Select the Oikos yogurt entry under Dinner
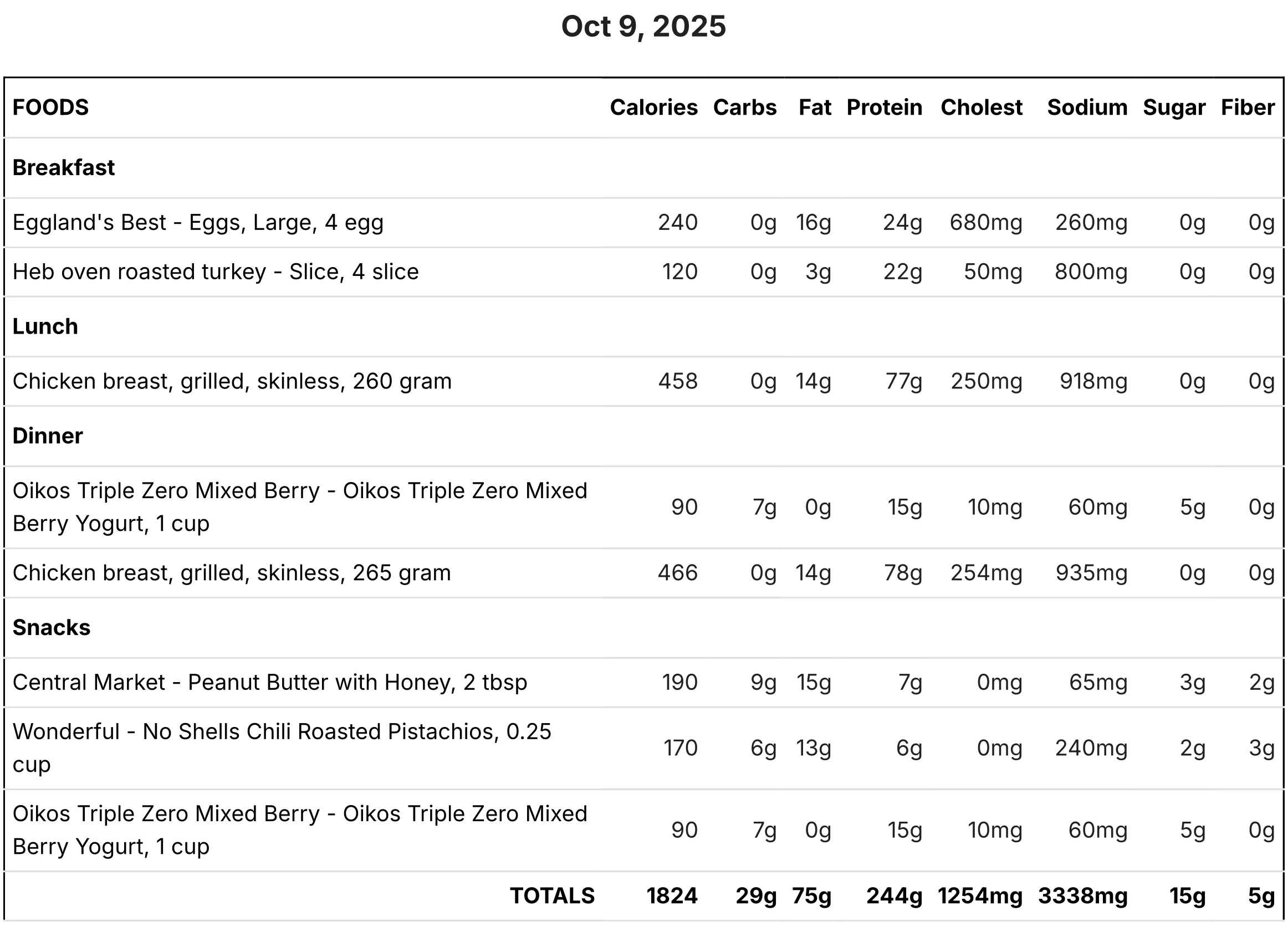The image size is (1288, 932). click(x=300, y=507)
